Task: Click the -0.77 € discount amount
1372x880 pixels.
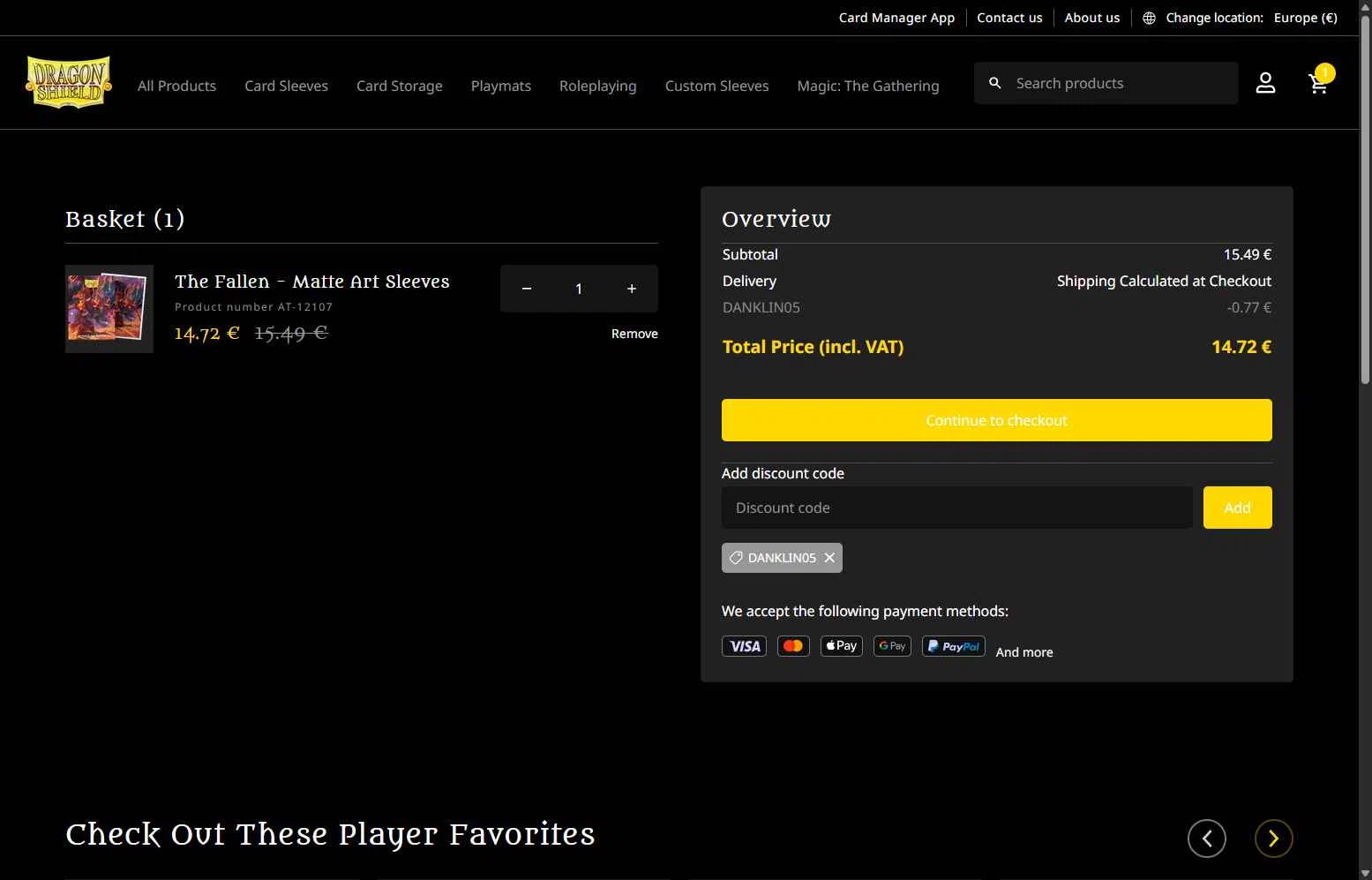Action: click(x=1249, y=307)
